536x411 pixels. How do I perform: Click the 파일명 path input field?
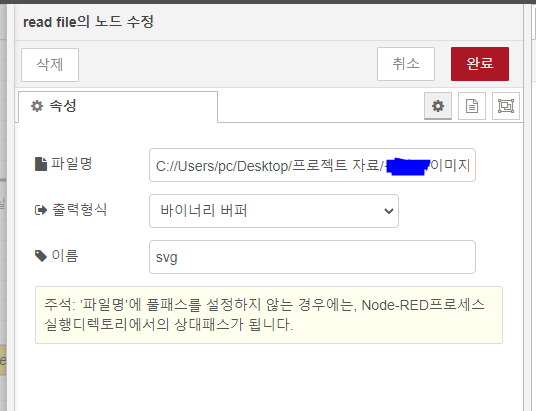(312, 165)
